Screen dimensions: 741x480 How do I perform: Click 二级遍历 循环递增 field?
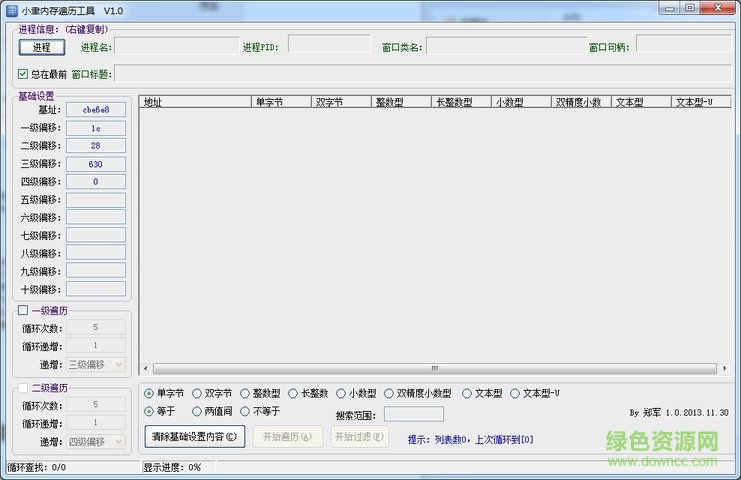pyautogui.click(x=96, y=422)
